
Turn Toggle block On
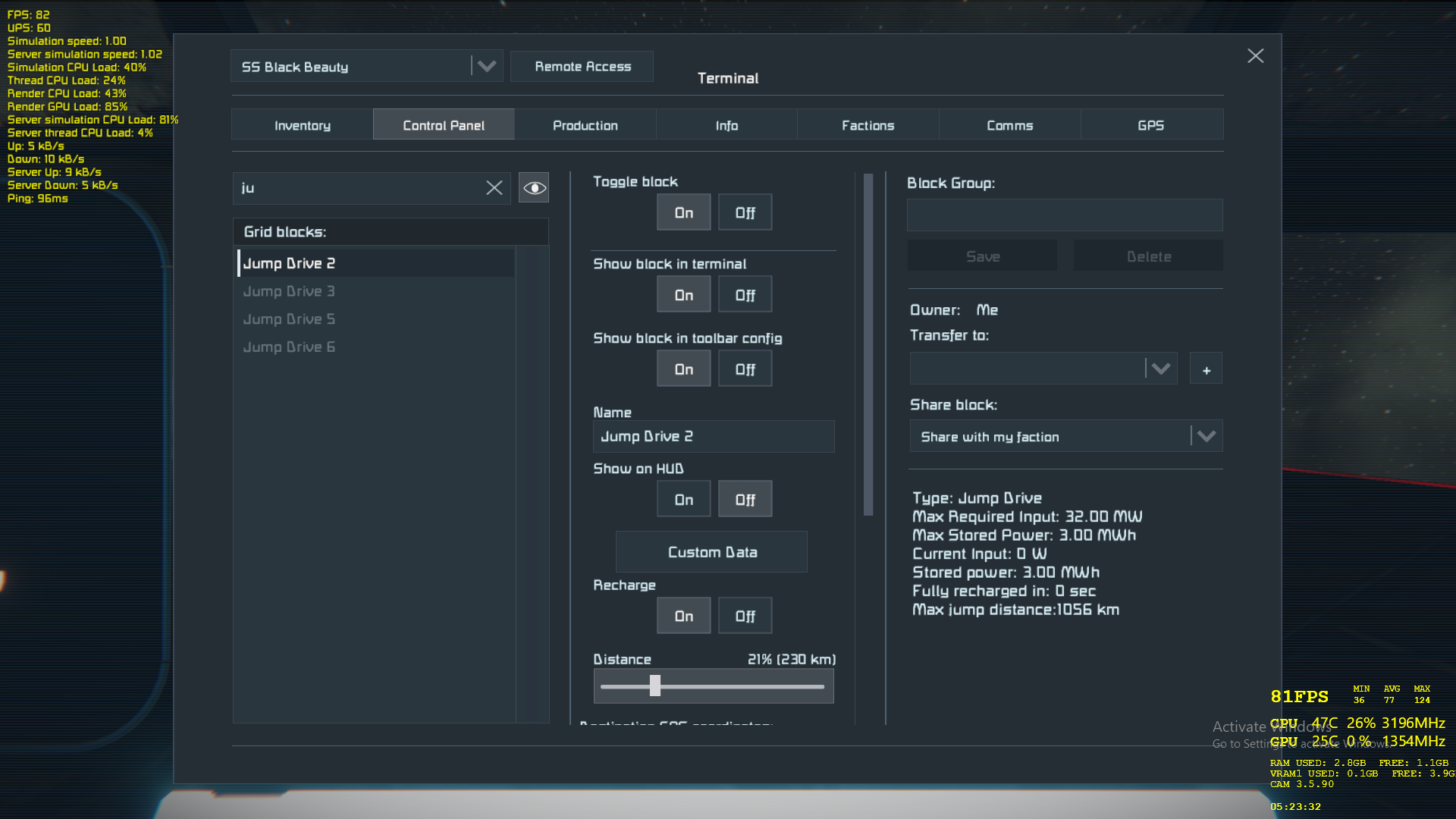pos(683,213)
